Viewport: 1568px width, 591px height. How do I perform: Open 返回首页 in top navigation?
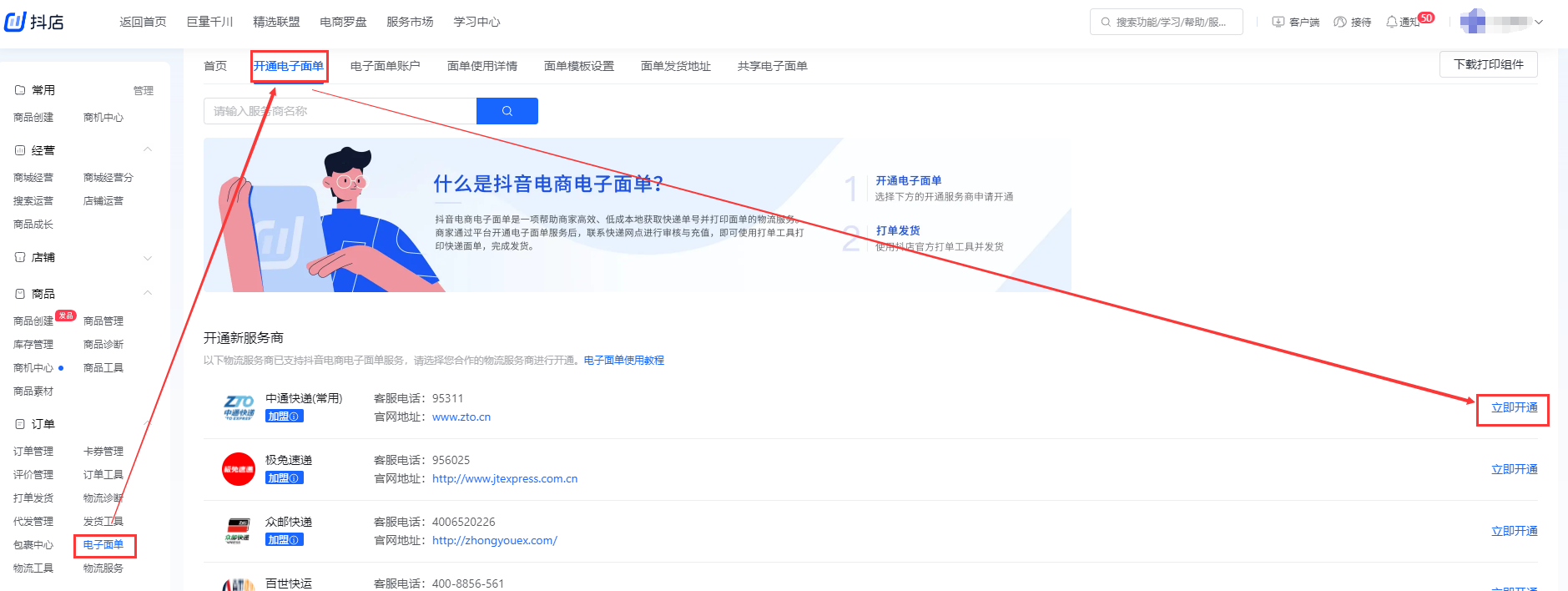tap(143, 22)
